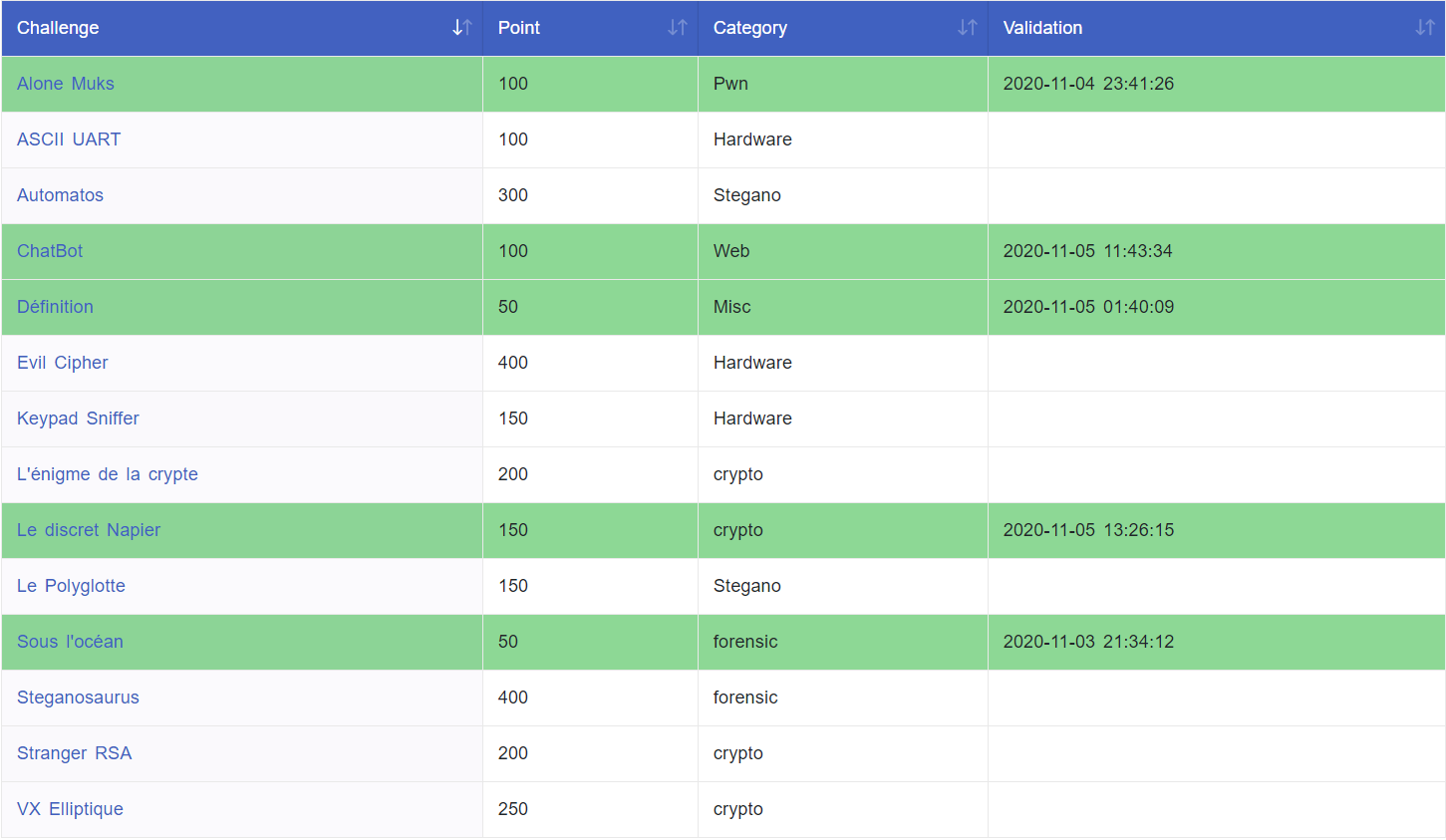Sort table by Challenge column icon
The width and height of the screenshot is (1446, 840).
(461, 28)
